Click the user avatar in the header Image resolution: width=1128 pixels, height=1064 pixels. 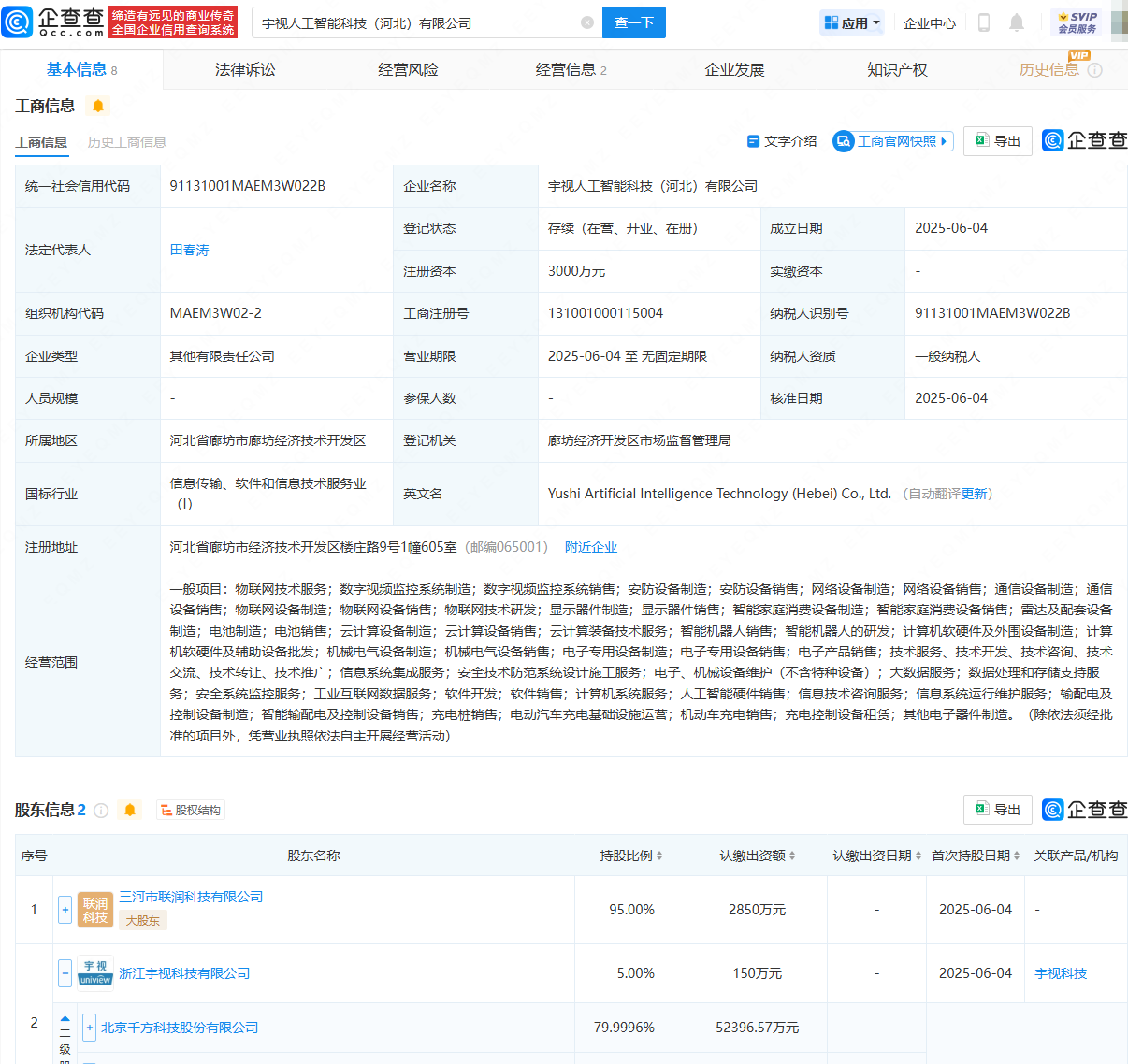1119,22
